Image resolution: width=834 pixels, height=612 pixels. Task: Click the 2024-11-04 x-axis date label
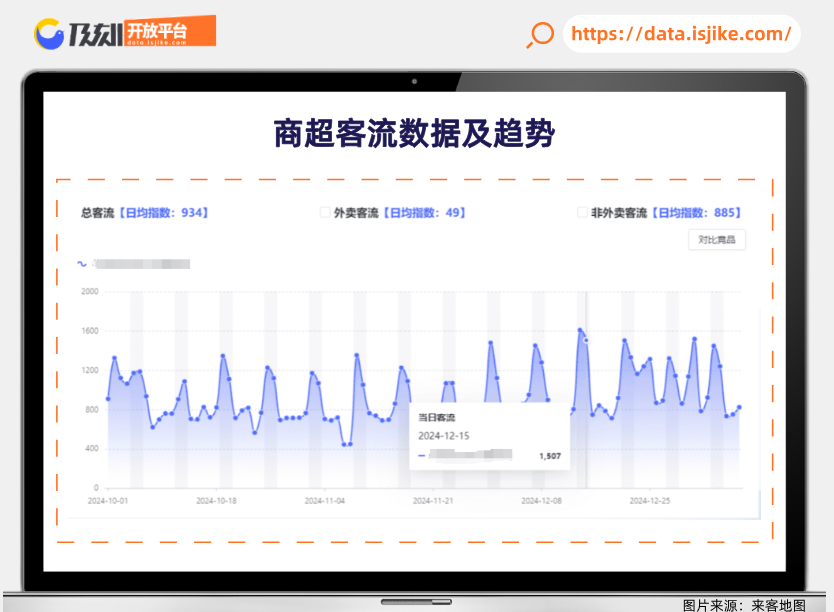tap(324, 499)
